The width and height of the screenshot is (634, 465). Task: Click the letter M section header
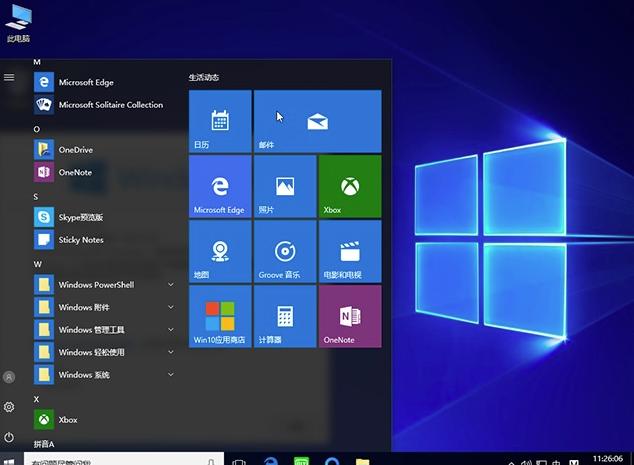(37, 62)
